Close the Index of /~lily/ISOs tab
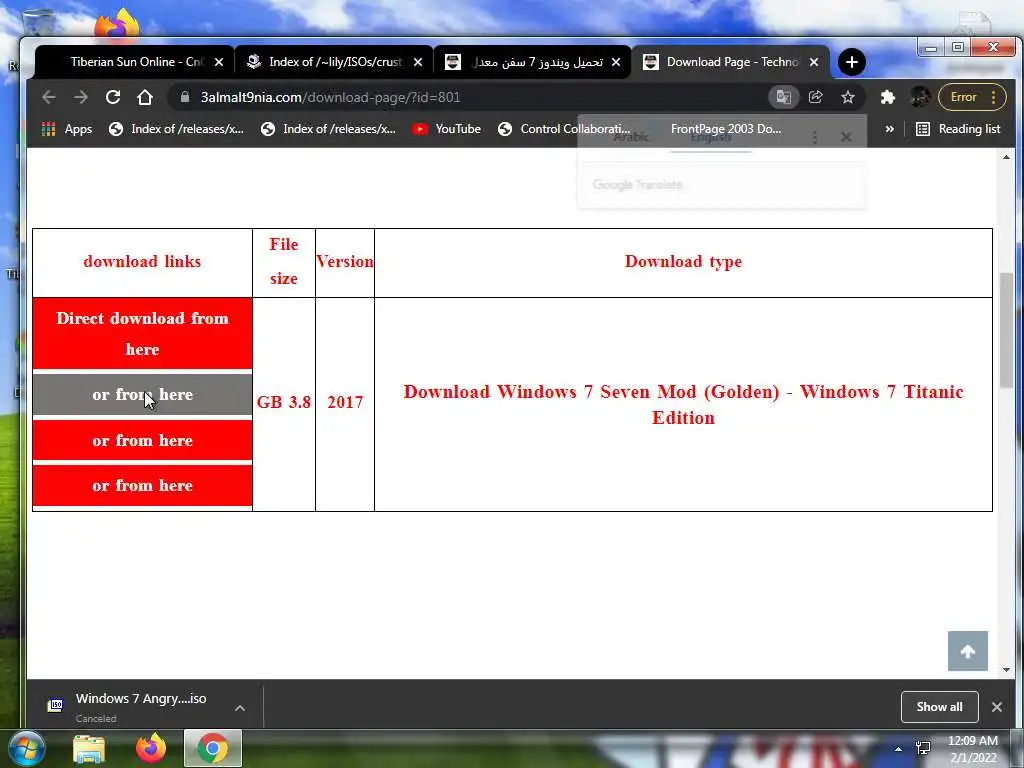The image size is (1024, 768). coord(418,62)
